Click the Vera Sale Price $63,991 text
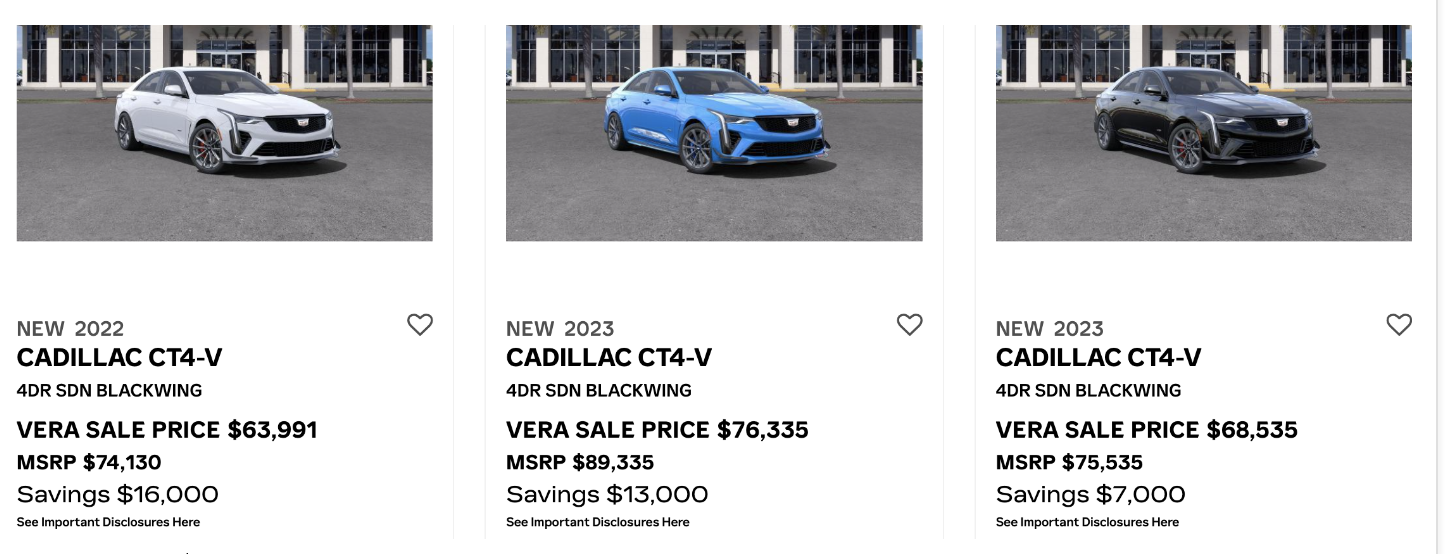 167,430
